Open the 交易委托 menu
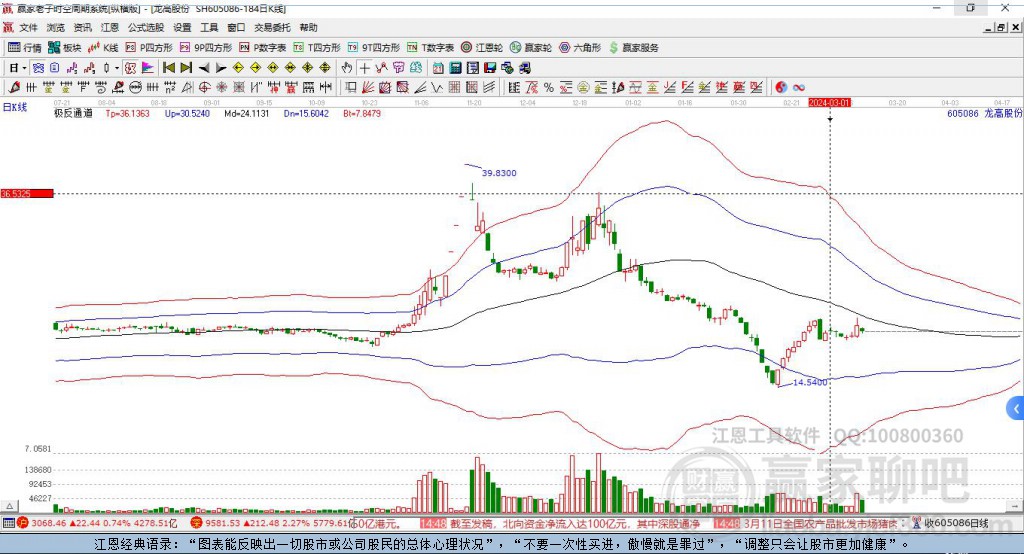Viewport: 1024px width, 554px height. 272,27
